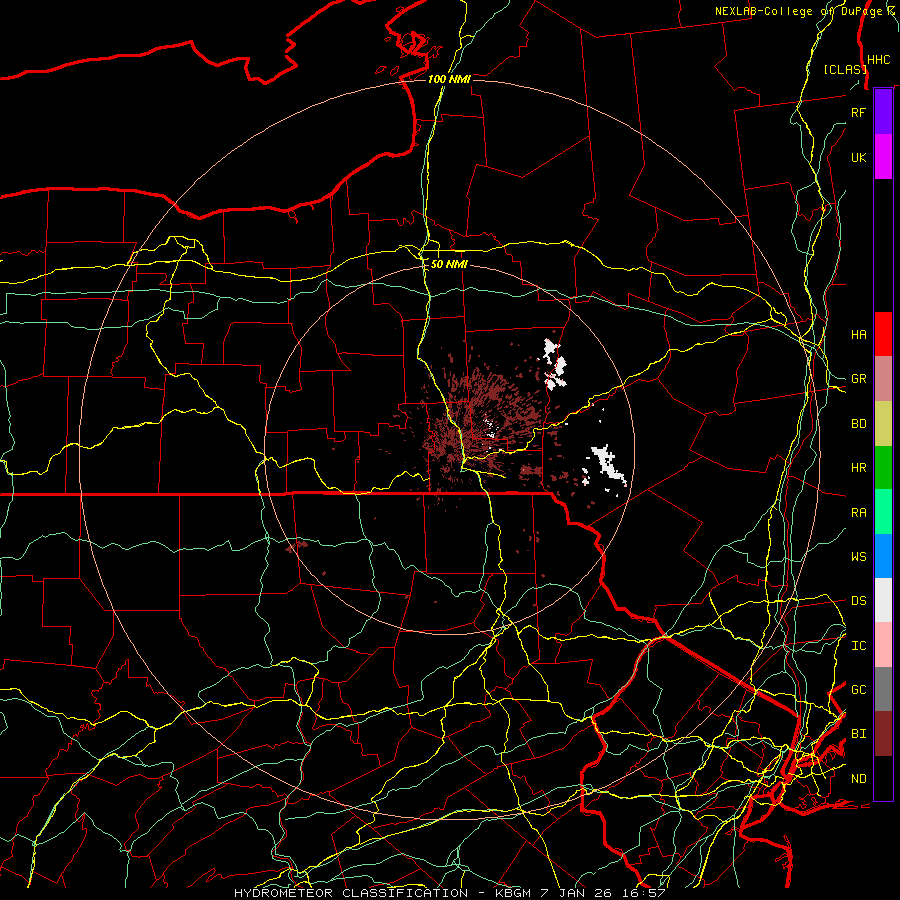Click the GC legend label
This screenshot has width=900, height=900.
tap(858, 689)
